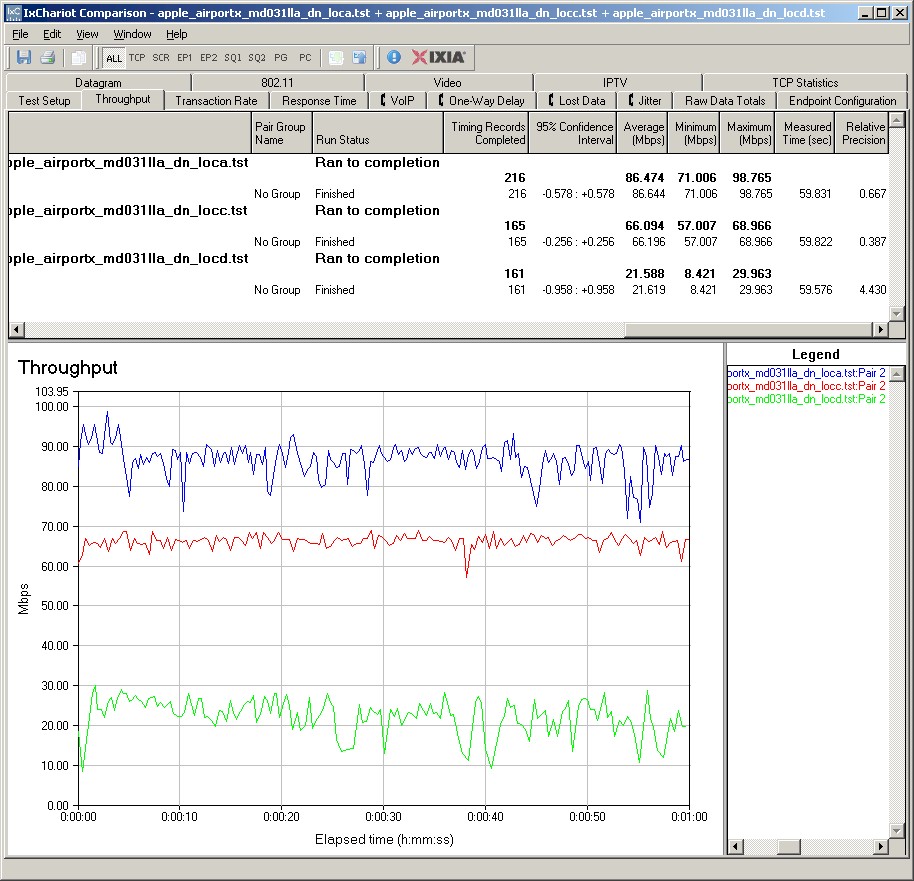Select the SCR filter button
This screenshot has height=881, width=914.
point(161,58)
